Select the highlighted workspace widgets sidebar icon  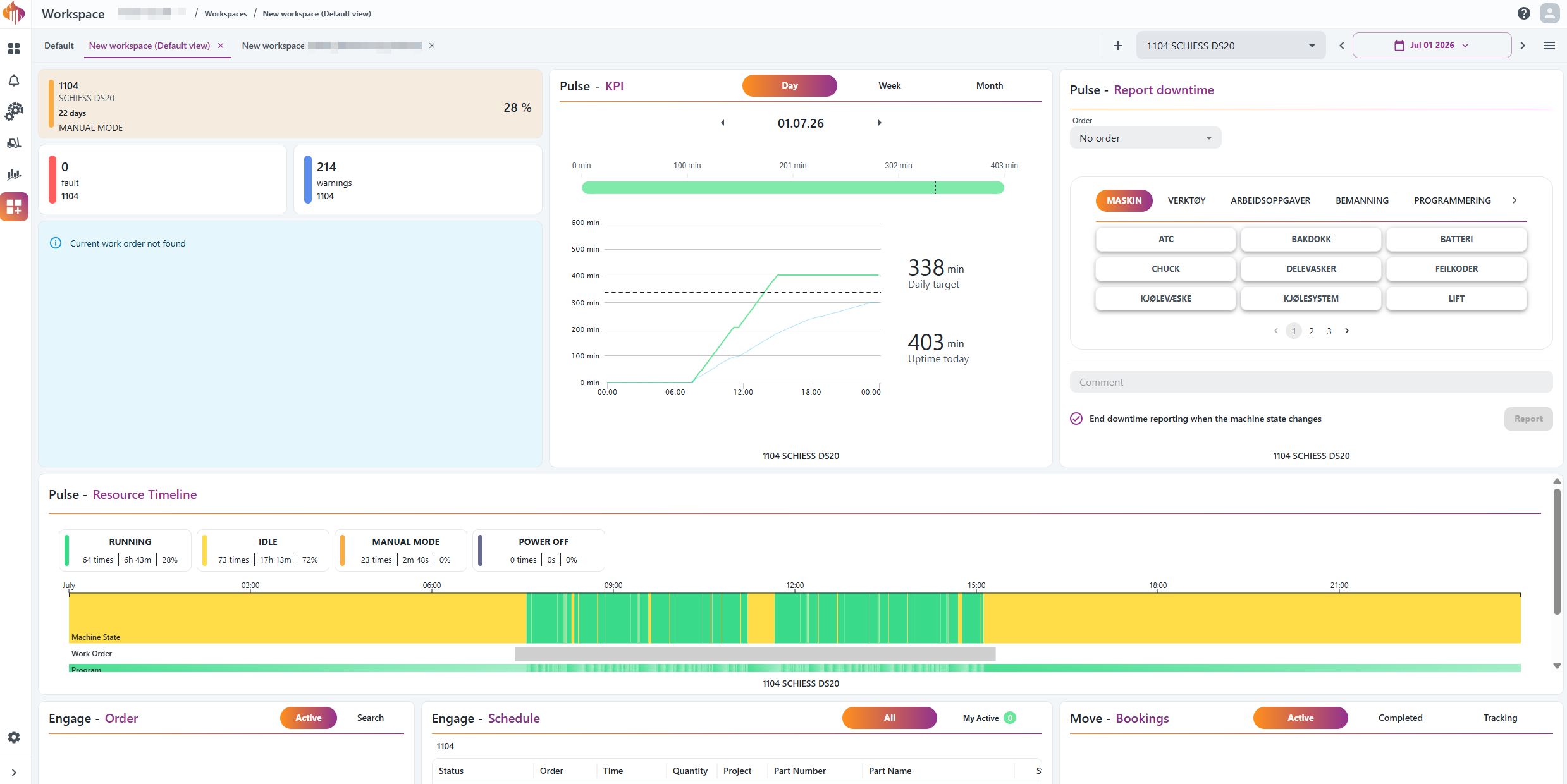[x=14, y=207]
